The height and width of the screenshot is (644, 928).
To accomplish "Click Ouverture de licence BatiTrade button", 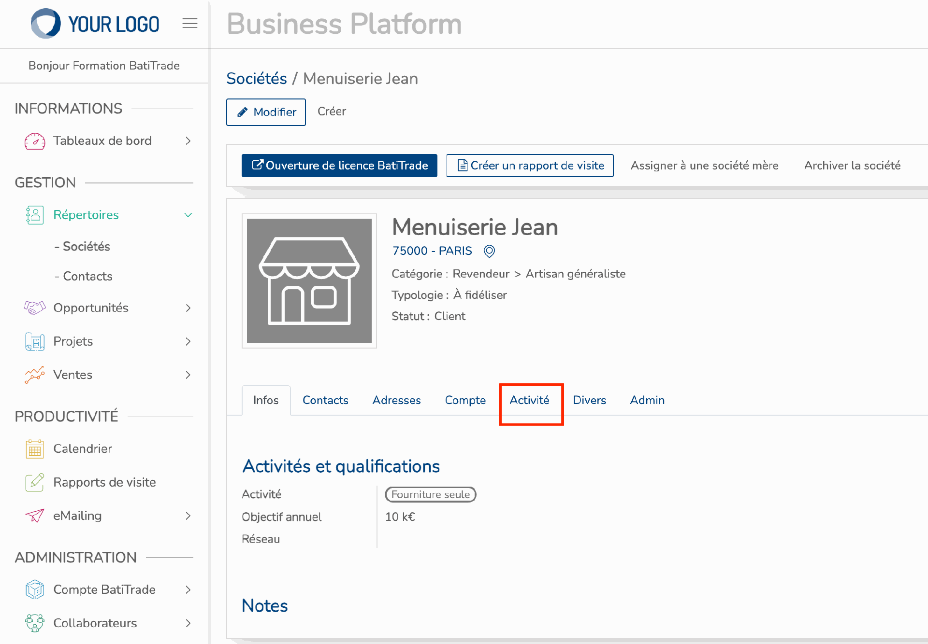I will point(340,166).
